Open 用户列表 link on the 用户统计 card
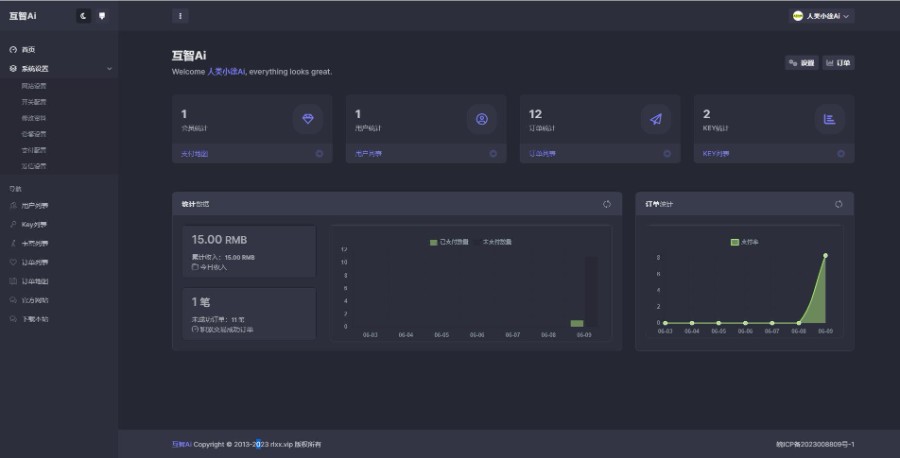900x458 pixels. pyautogui.click(x=368, y=154)
